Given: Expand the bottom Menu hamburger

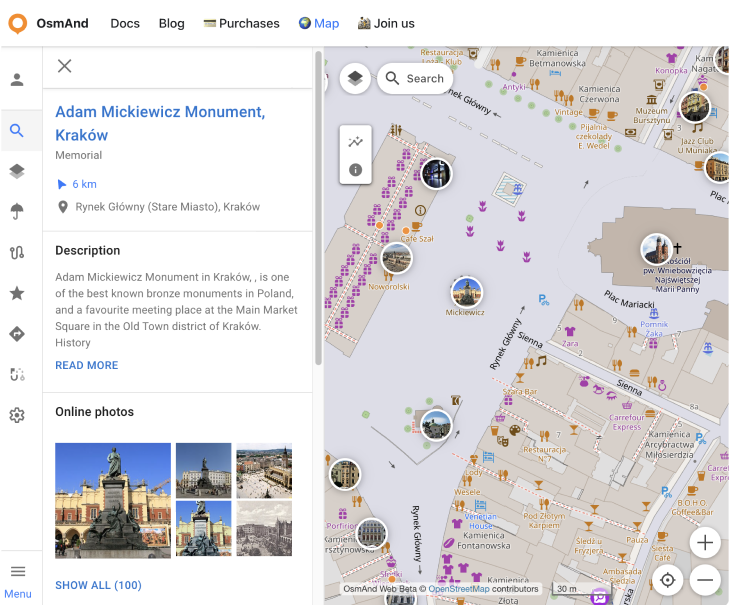Looking at the screenshot, I should pyautogui.click(x=18, y=572).
